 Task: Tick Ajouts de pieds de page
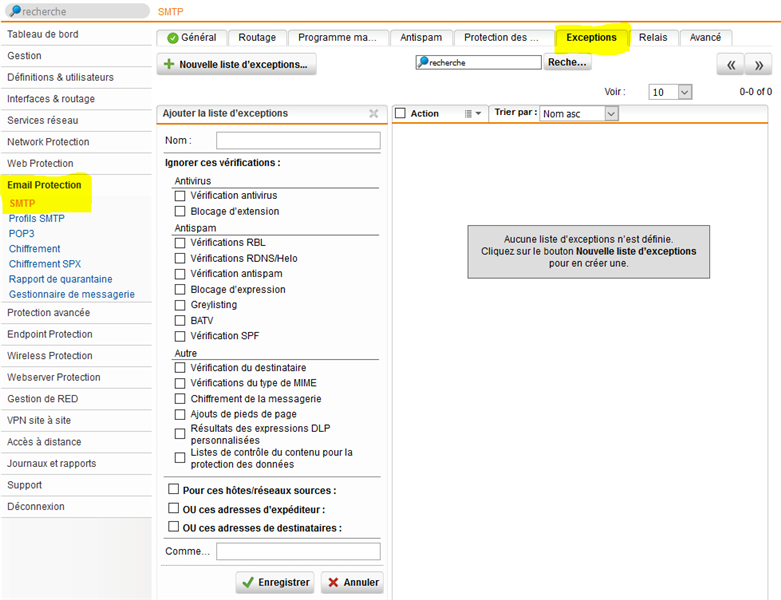(180, 414)
